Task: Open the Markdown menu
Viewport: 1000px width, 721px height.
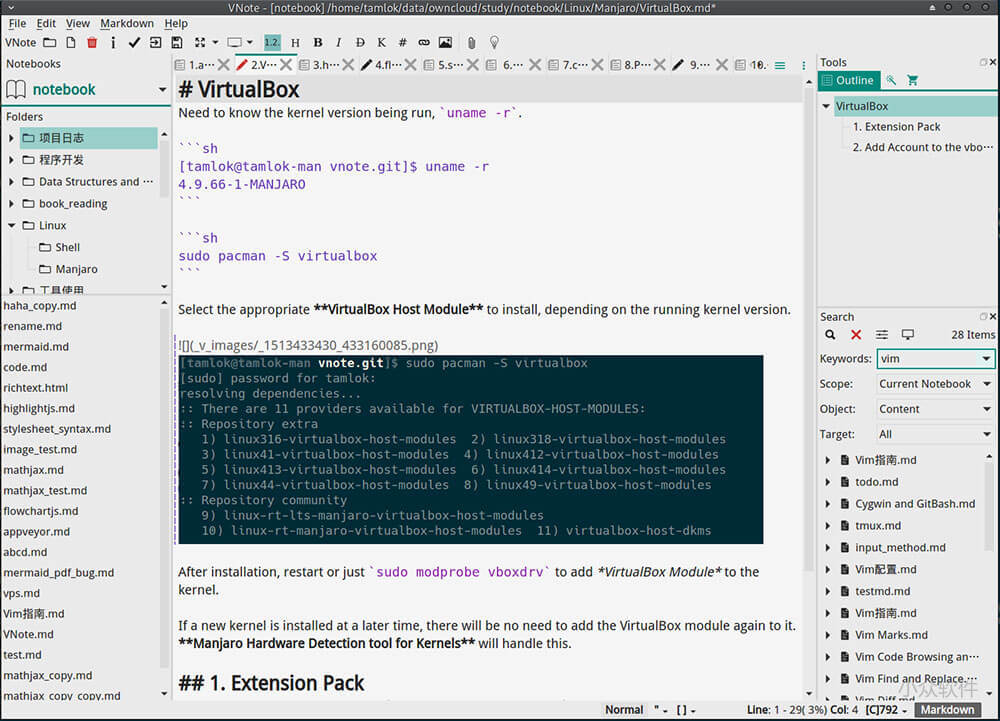Action: 127,23
